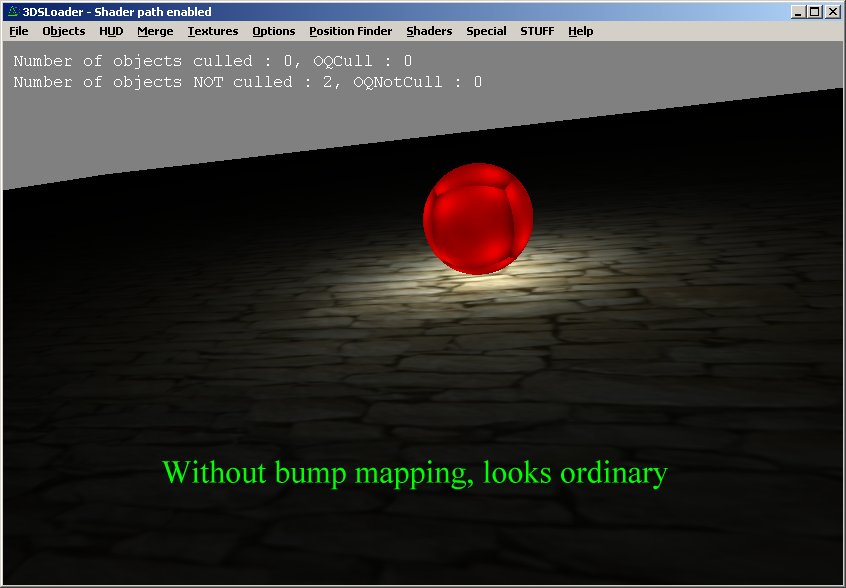Minimize the 3DSLoader window
The image size is (846, 588).
click(798, 12)
